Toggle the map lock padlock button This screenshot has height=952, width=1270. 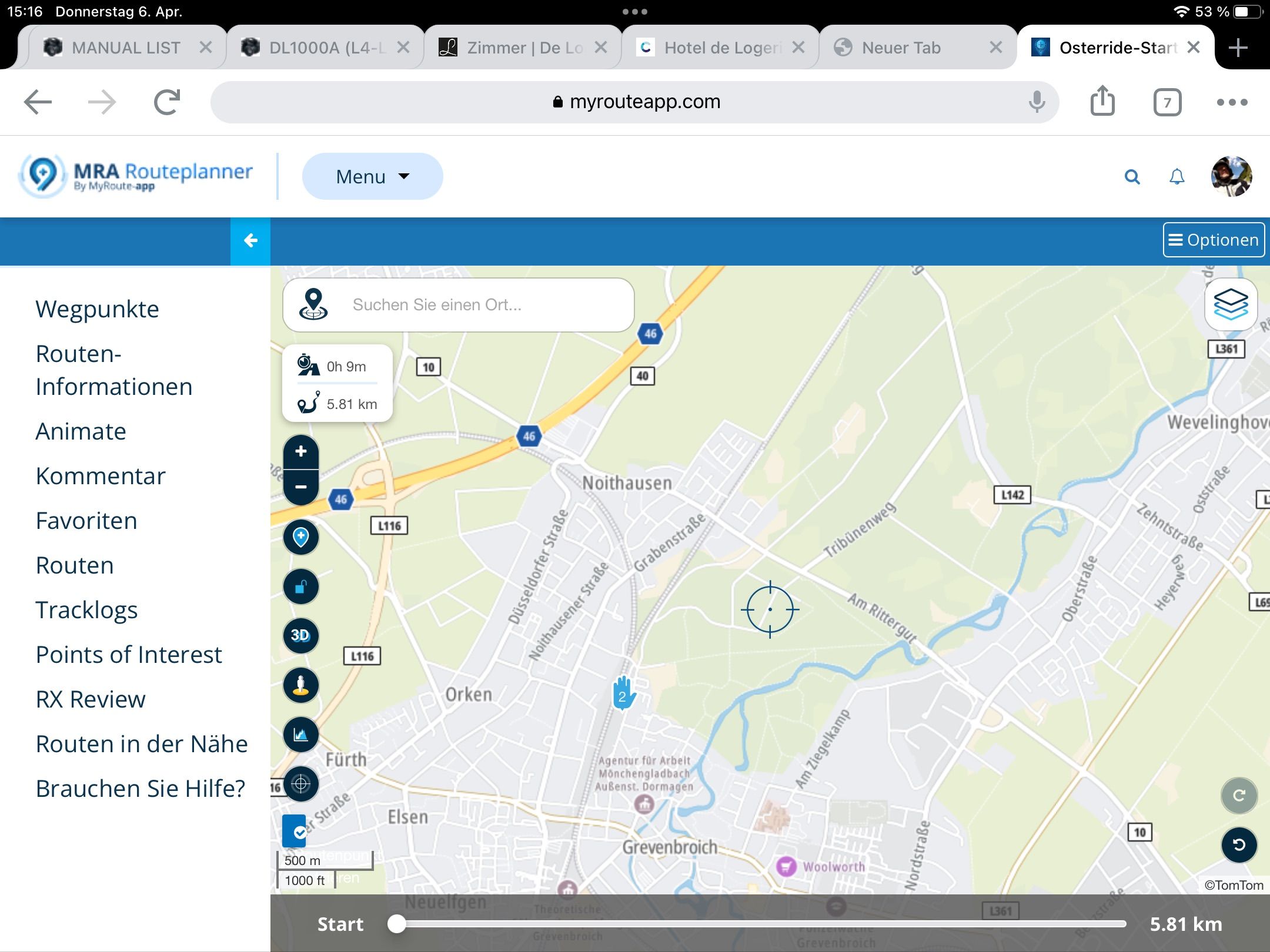(x=301, y=586)
